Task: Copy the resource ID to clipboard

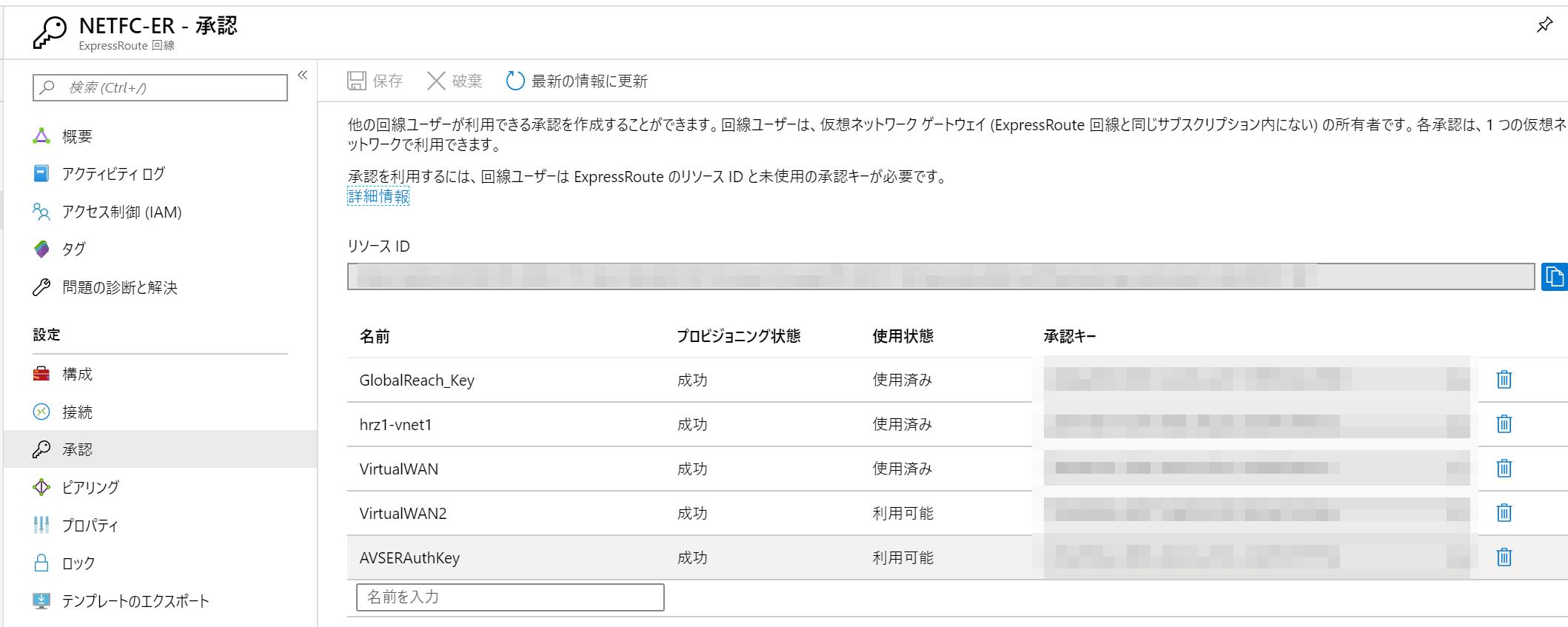Action: 1554,277
